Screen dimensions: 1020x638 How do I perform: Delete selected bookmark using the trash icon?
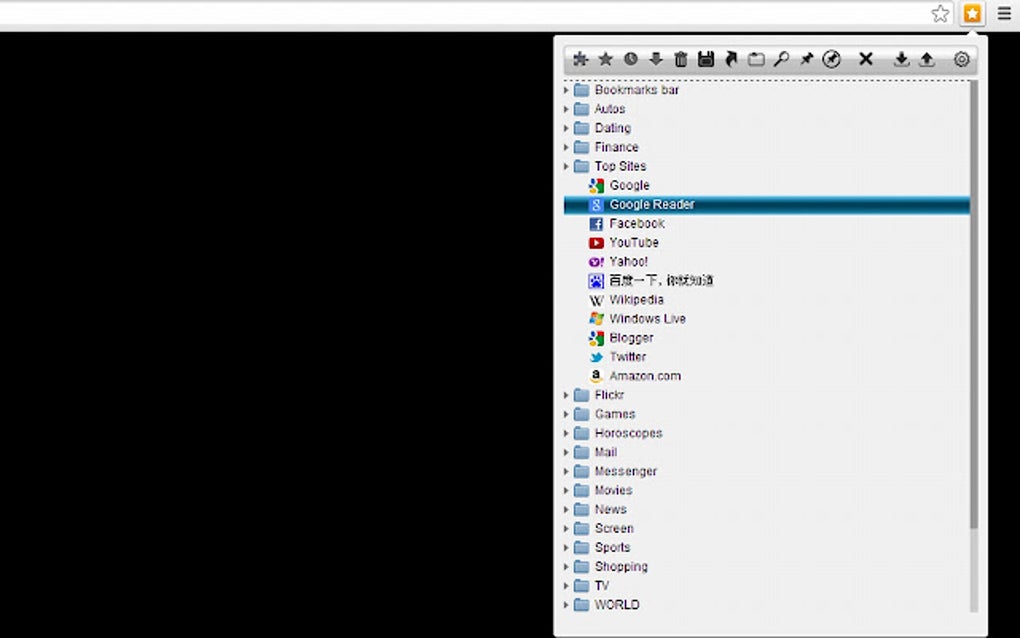(x=681, y=59)
